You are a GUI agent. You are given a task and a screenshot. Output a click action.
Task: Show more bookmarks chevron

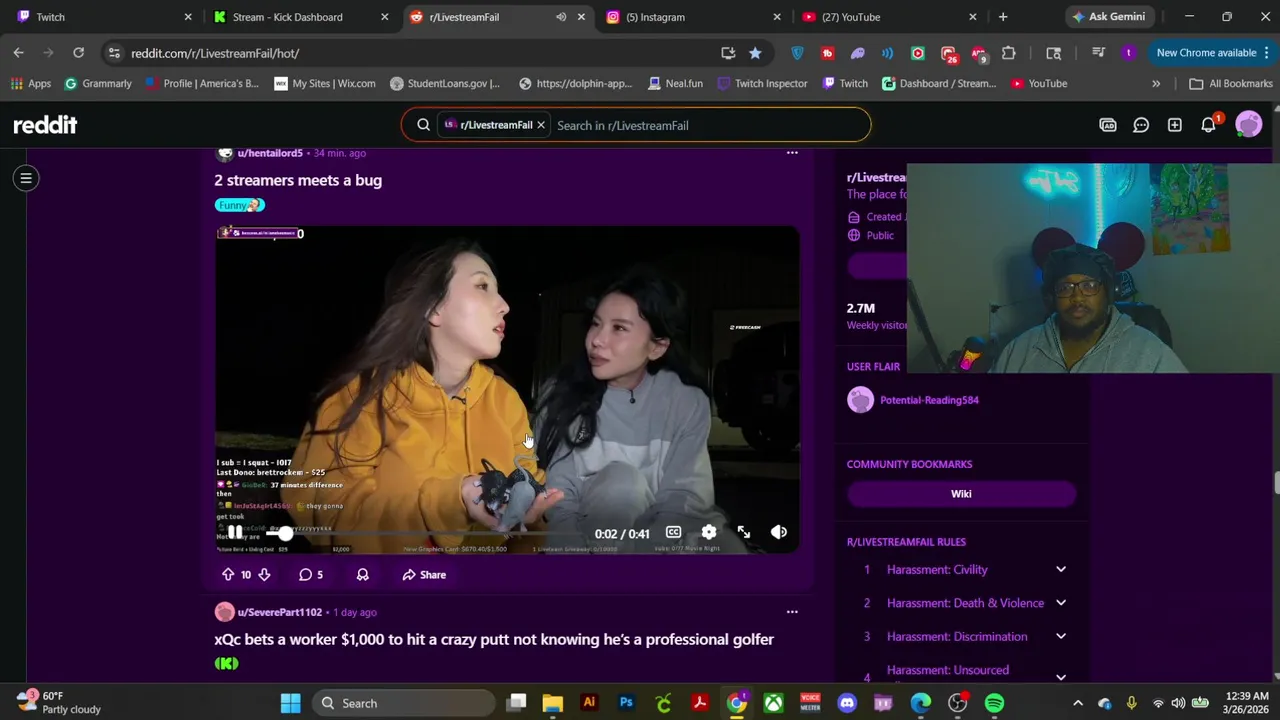coord(1156,84)
